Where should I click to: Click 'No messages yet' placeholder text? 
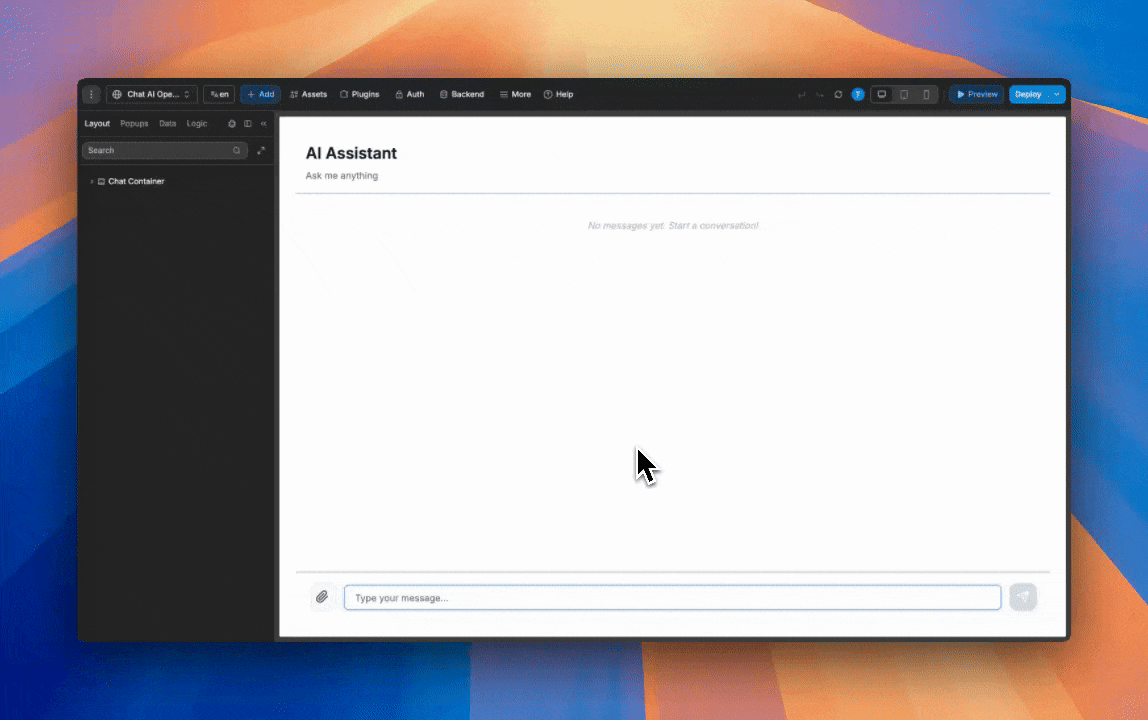click(673, 226)
